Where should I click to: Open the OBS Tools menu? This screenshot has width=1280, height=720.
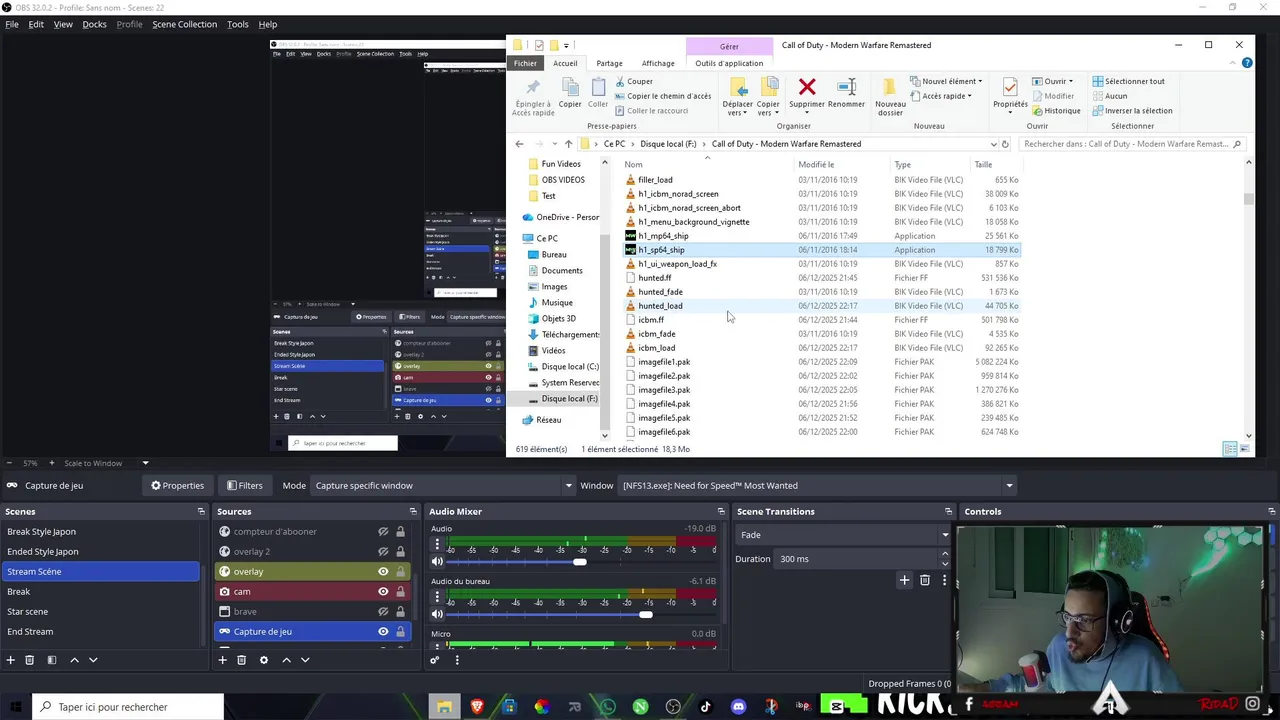[x=237, y=24]
